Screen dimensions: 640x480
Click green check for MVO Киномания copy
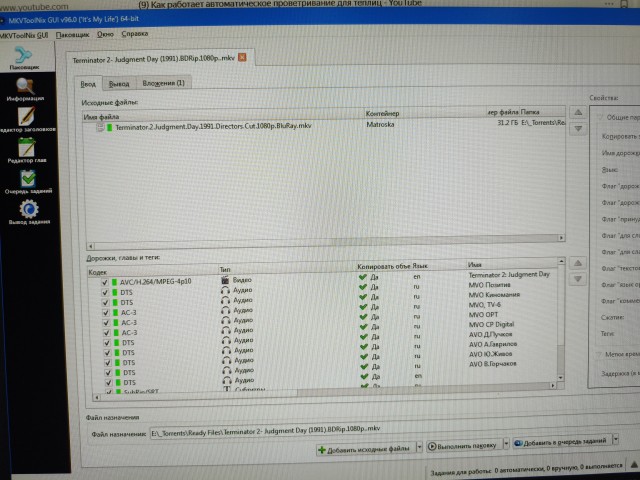pos(363,297)
